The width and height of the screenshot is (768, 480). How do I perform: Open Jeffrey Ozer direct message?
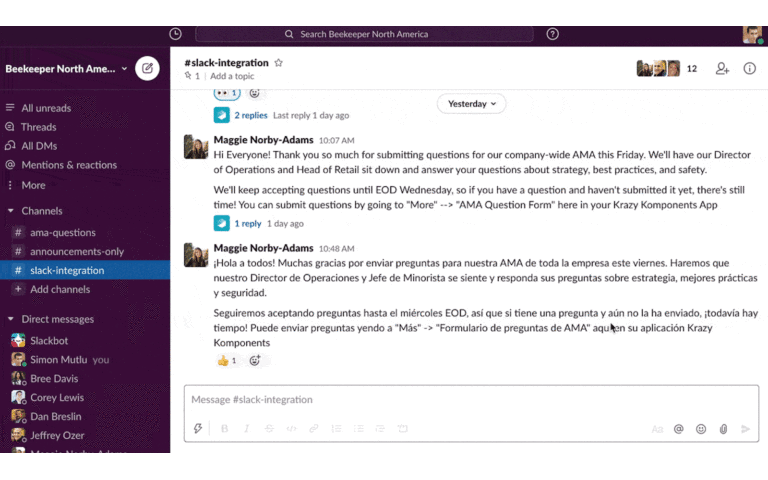[x=85, y=435]
